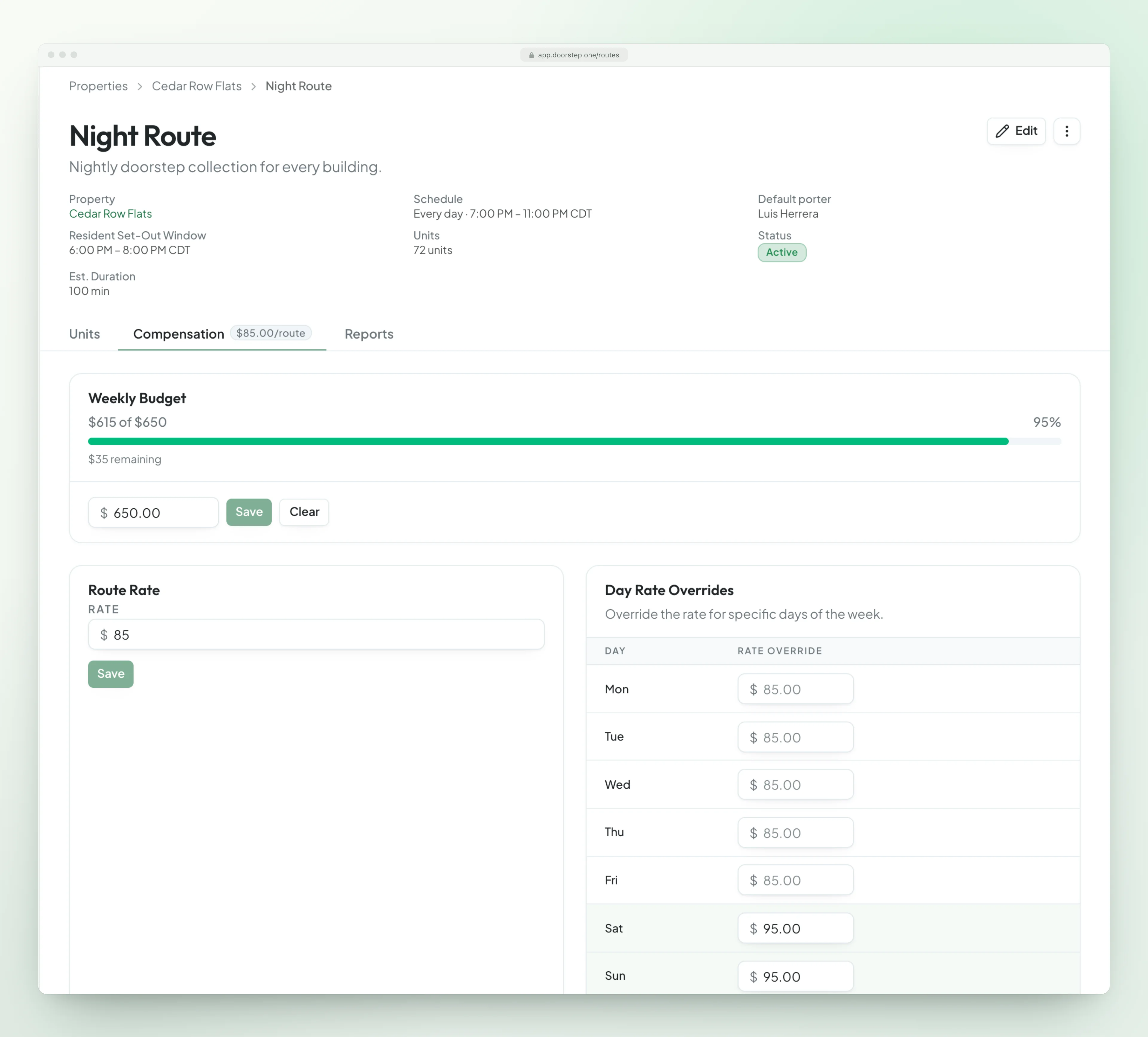This screenshot has height=1037, width=1148.
Task: Open the three-dot more options menu
Action: (x=1067, y=131)
